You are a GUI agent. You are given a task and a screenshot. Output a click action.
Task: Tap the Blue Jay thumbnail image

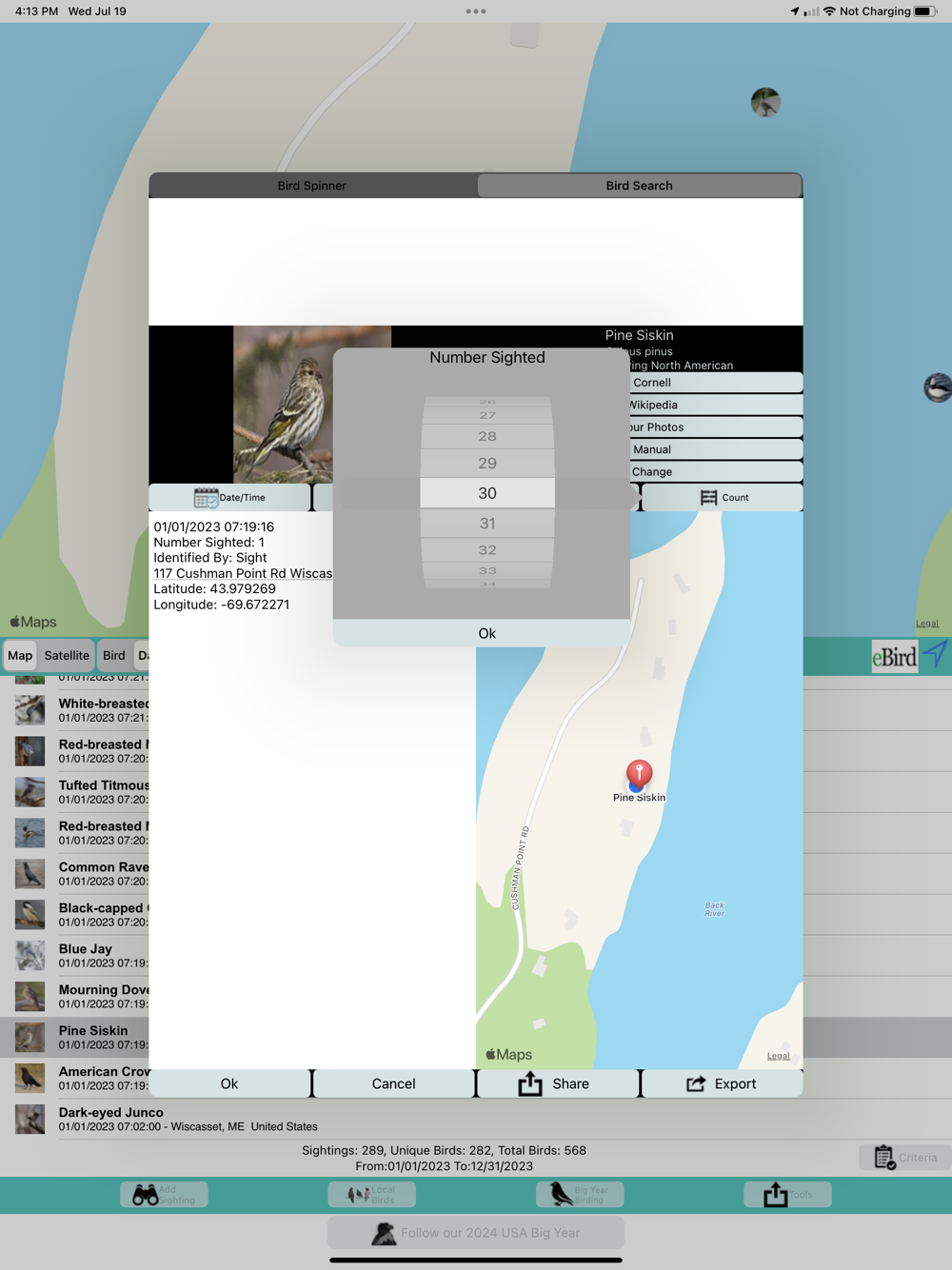[x=30, y=955]
